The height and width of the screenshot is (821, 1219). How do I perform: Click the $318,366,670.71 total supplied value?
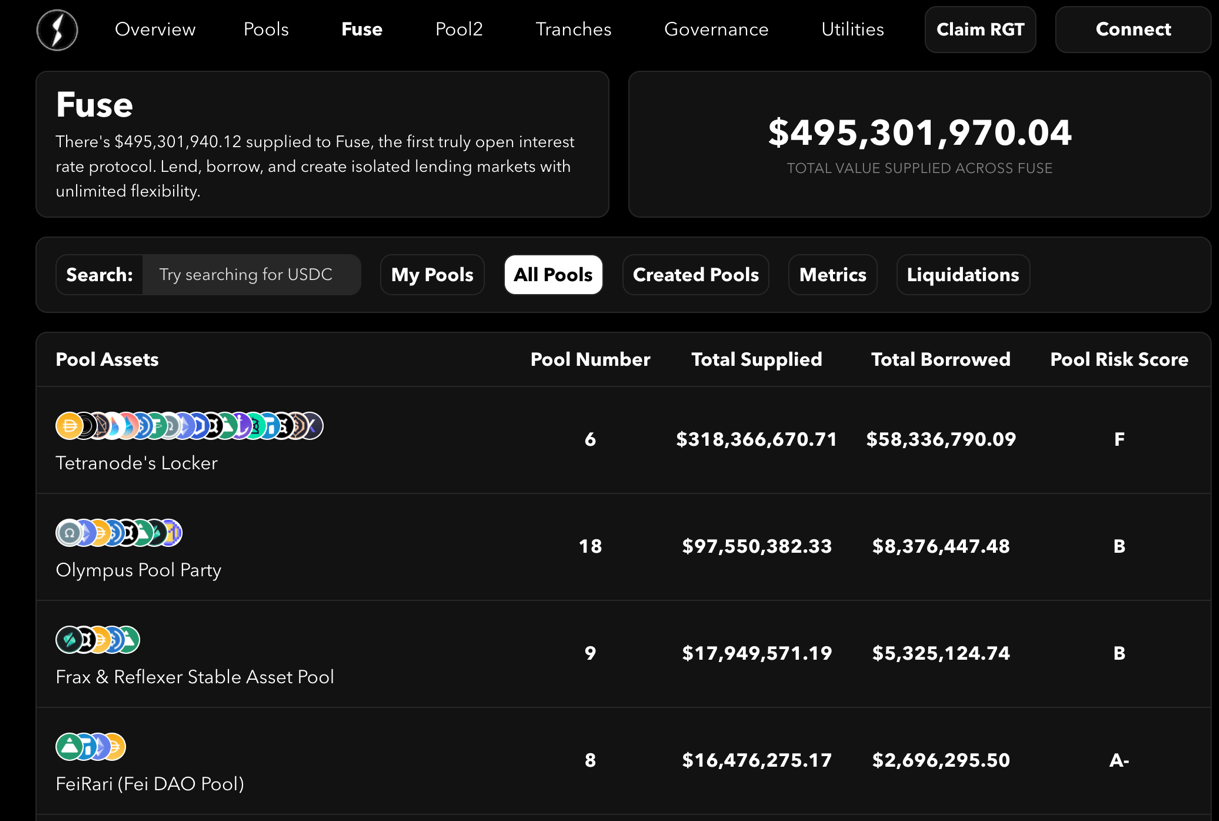point(757,440)
